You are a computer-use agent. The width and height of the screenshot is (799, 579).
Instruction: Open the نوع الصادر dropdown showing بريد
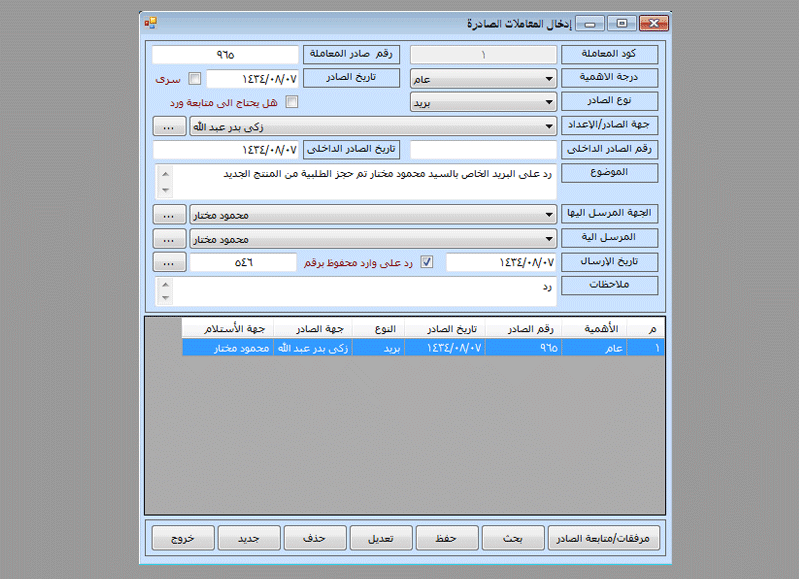coord(483,102)
